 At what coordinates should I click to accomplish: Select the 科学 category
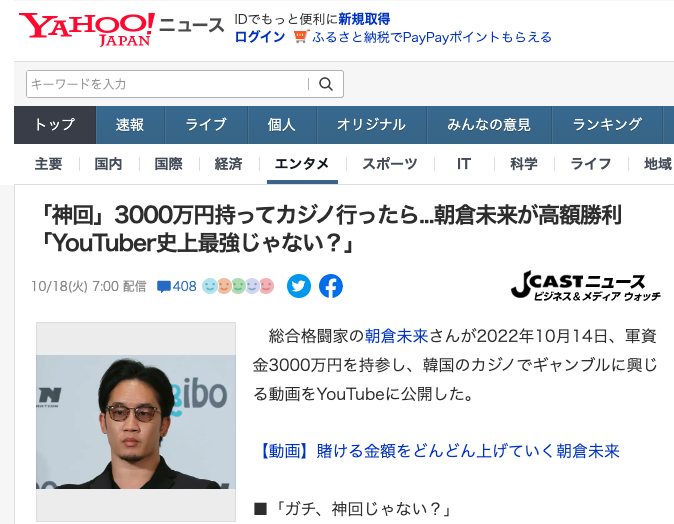[x=524, y=164]
